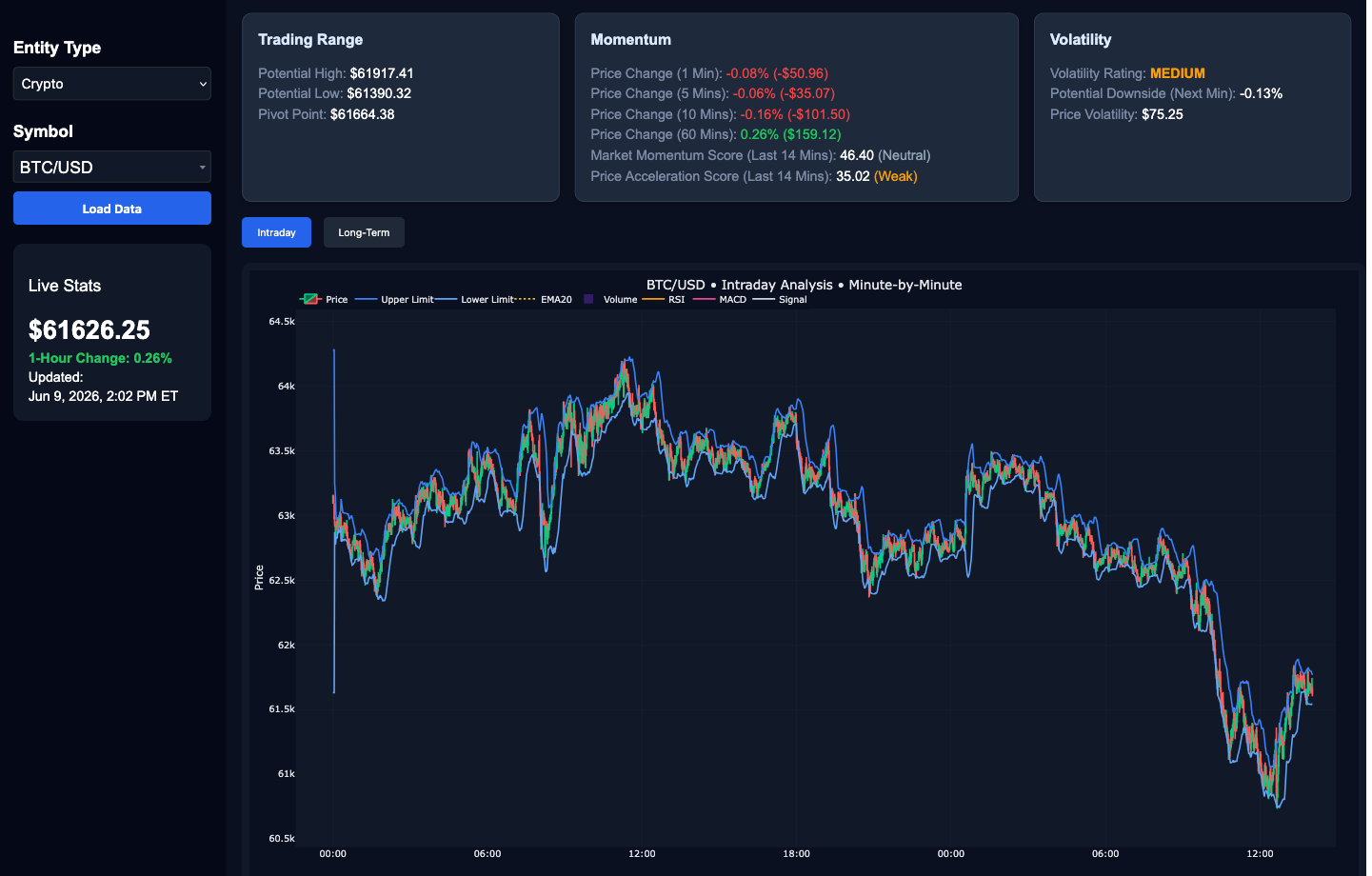Click the 1-Hour Change: 0.26% text
This screenshot has width=1372, height=876.
coord(100,358)
